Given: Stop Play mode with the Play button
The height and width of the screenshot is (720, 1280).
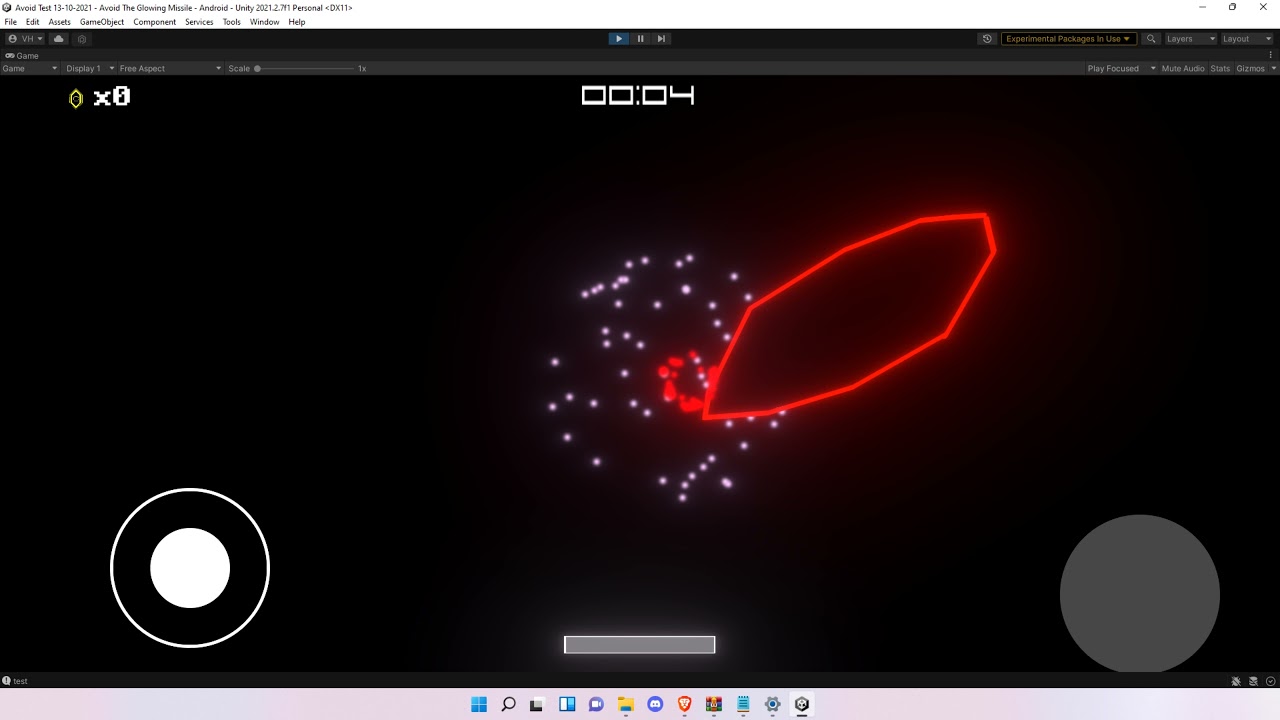Looking at the screenshot, I should (619, 38).
